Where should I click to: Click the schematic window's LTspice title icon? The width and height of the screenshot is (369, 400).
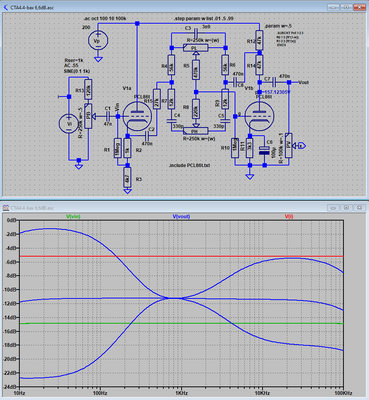pyautogui.click(x=6, y=7)
